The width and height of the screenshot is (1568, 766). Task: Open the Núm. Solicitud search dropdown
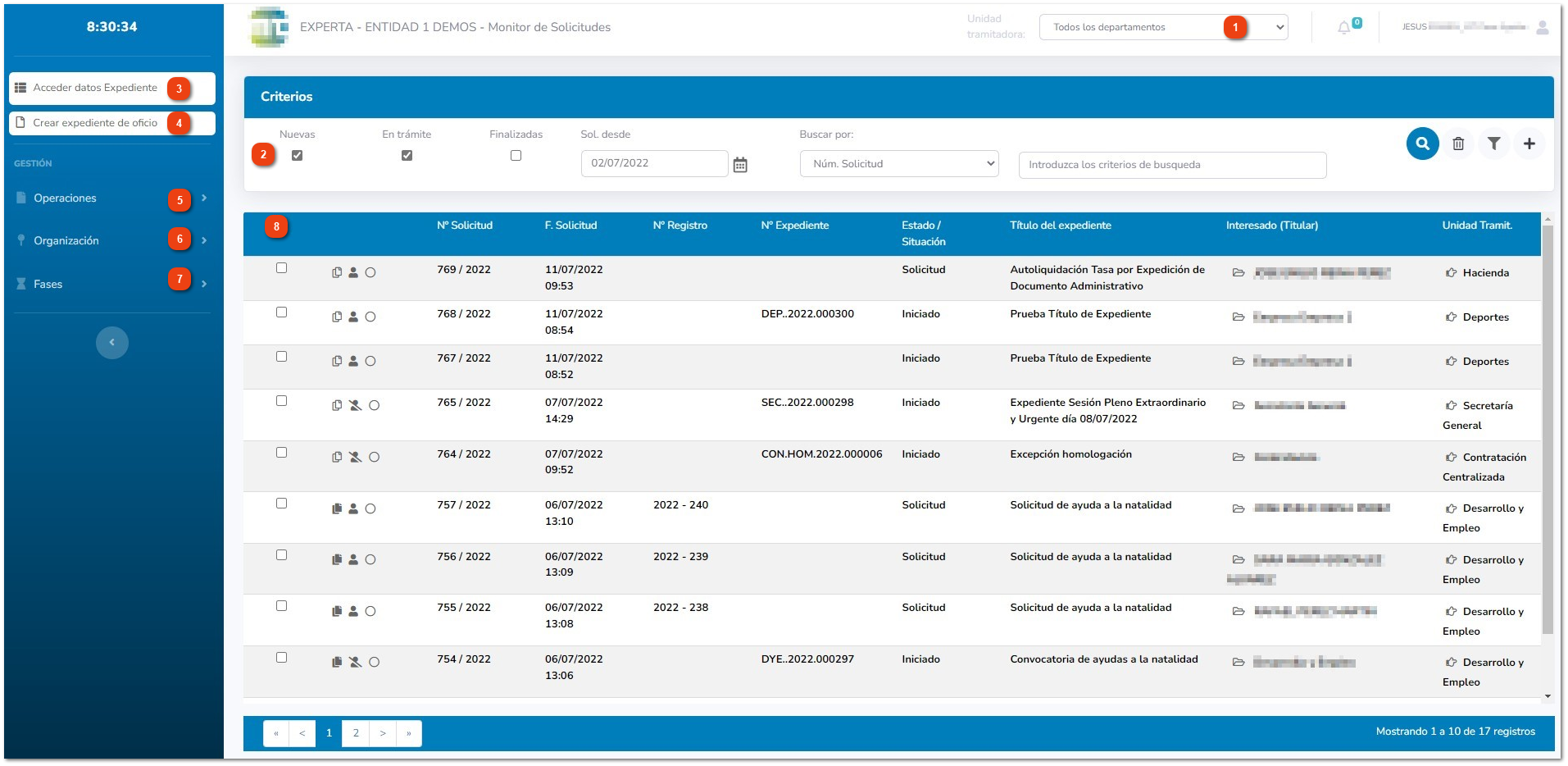(899, 164)
